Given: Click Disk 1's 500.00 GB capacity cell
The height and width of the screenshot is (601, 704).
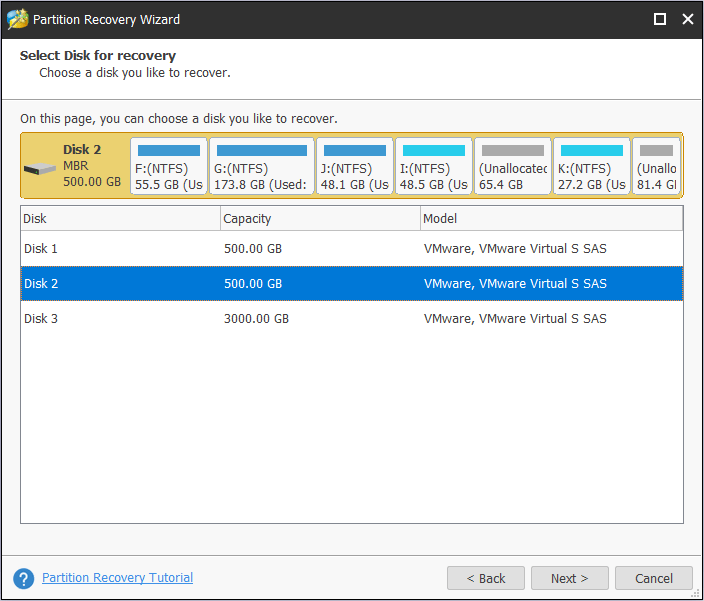Looking at the screenshot, I should click(x=253, y=249).
